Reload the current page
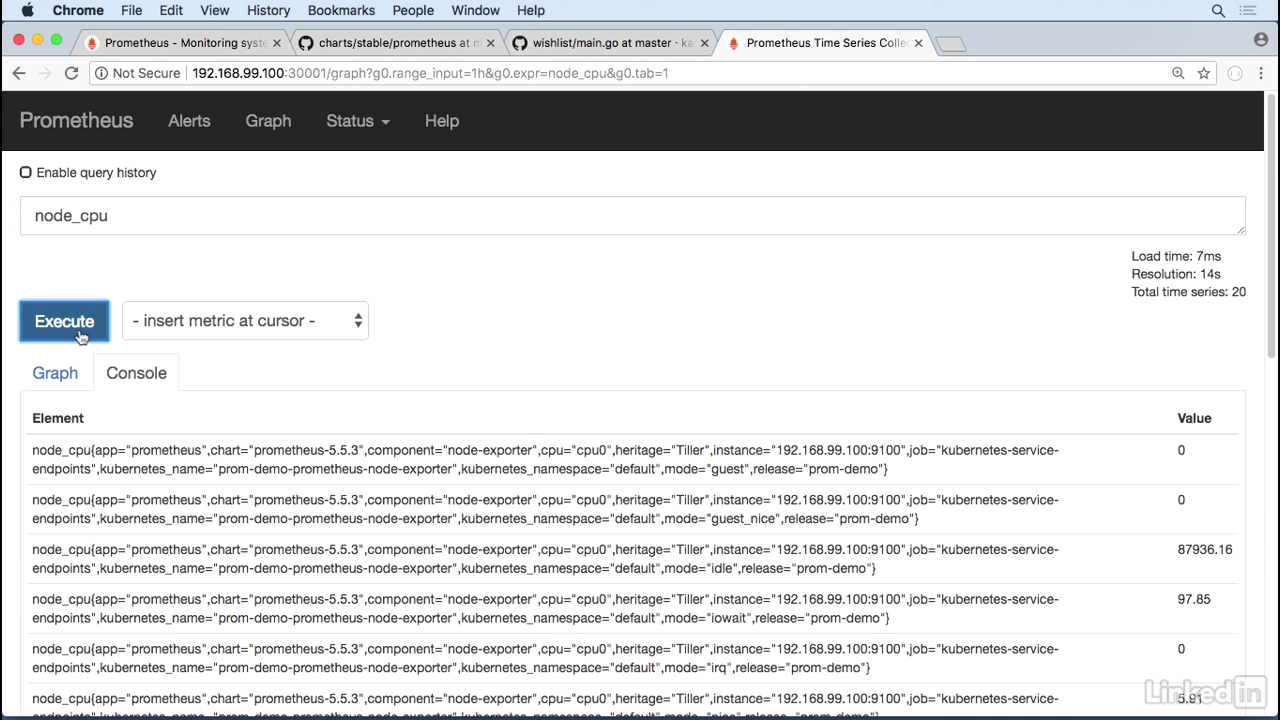The width and height of the screenshot is (1280, 720). coord(71,73)
